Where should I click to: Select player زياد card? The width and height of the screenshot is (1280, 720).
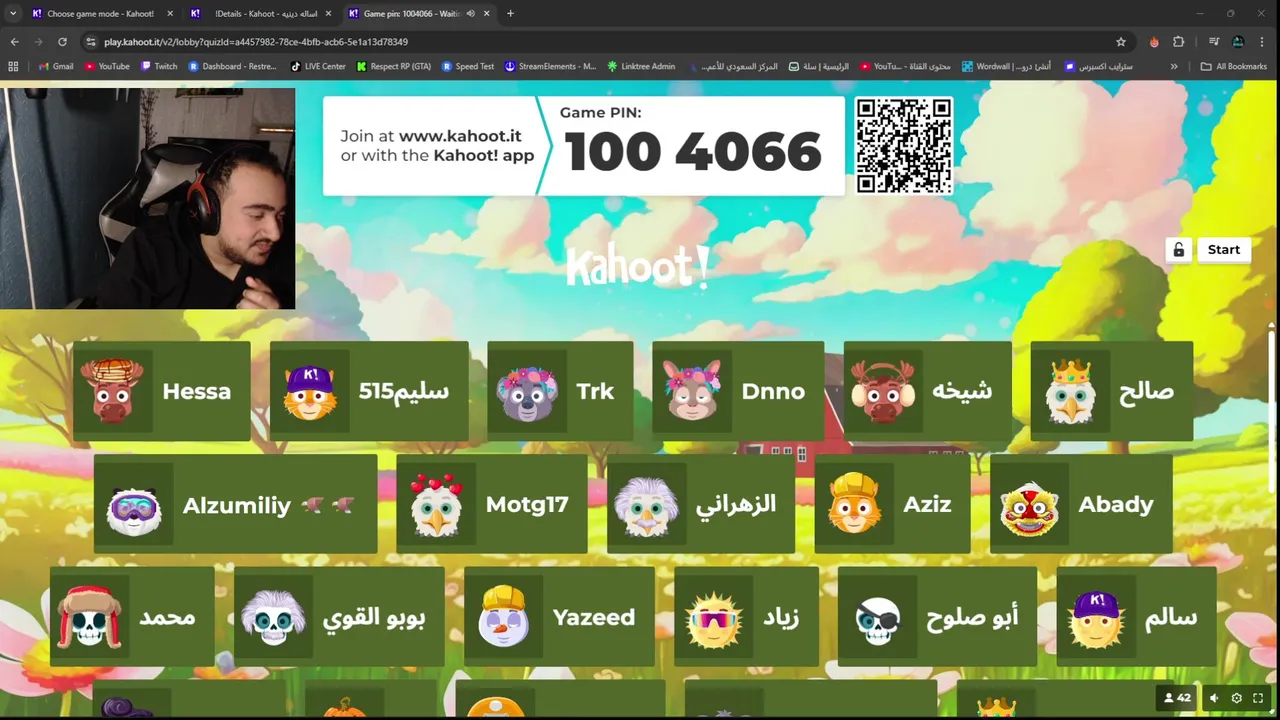click(746, 617)
